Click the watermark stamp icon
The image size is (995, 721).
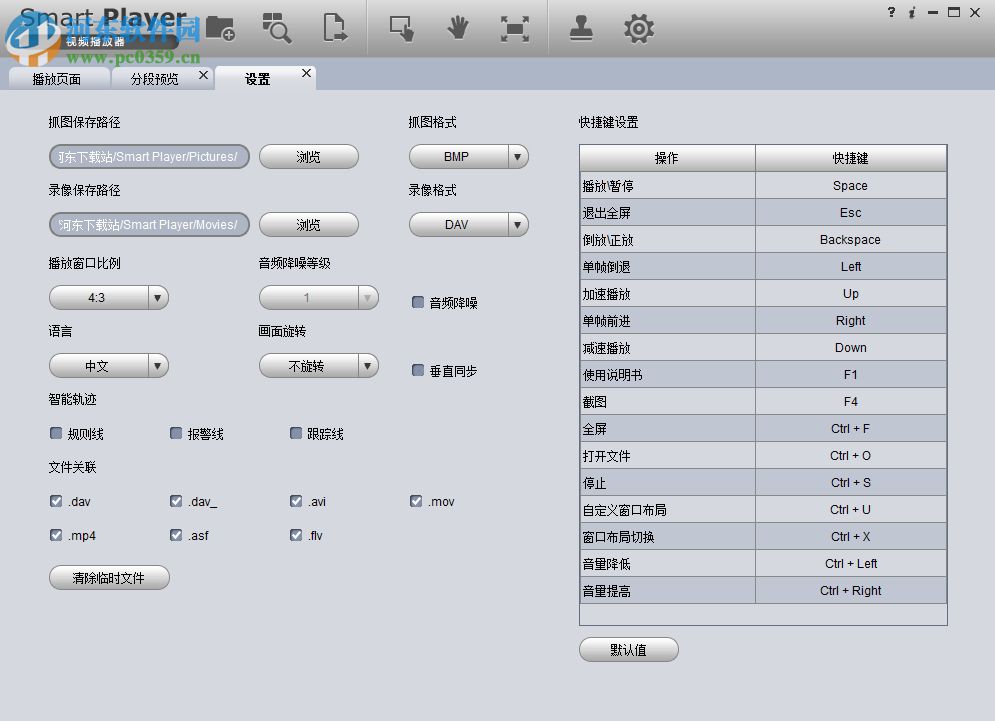(x=581, y=29)
